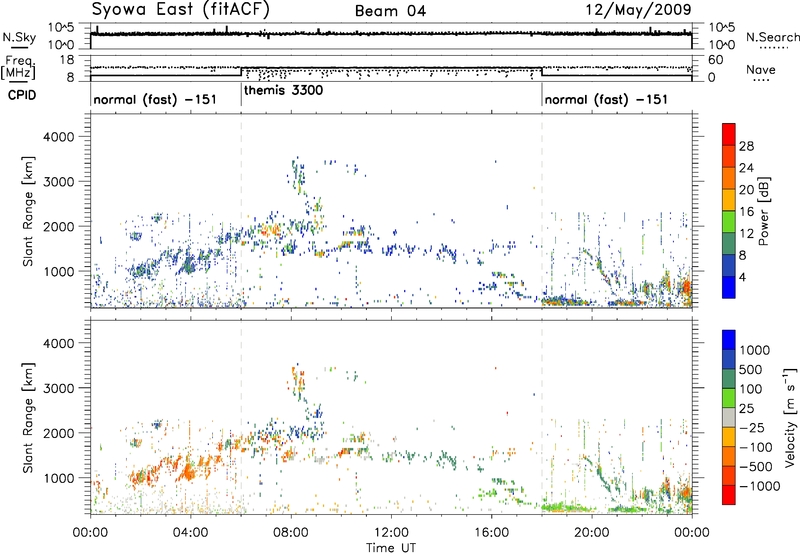Screen dimensions: 800x554
Task: Click the 'N.Search' legend label
Action: pyautogui.click(x=772, y=37)
